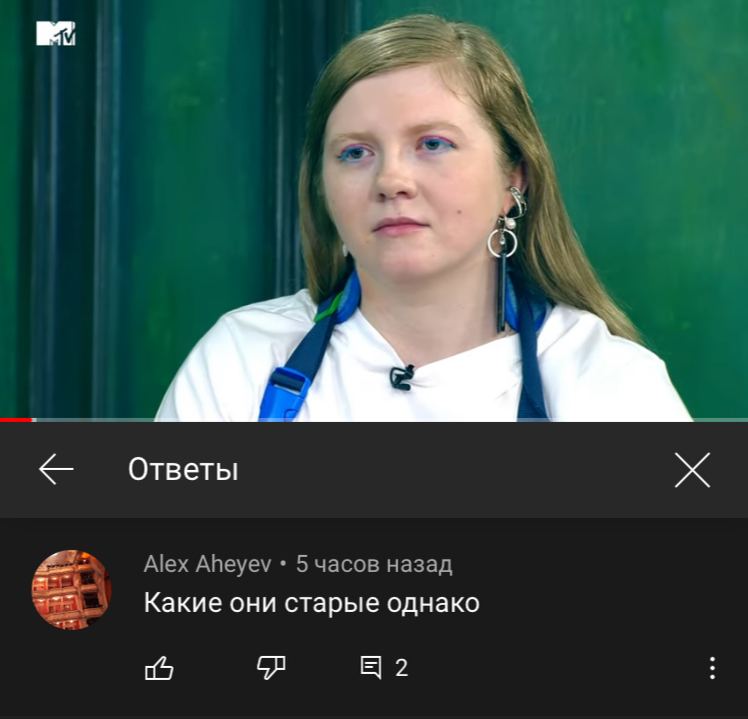Viewport: 748px width, 719px height.
Task: Select the comment text 'Какие они старые однако'
Action: (312, 603)
